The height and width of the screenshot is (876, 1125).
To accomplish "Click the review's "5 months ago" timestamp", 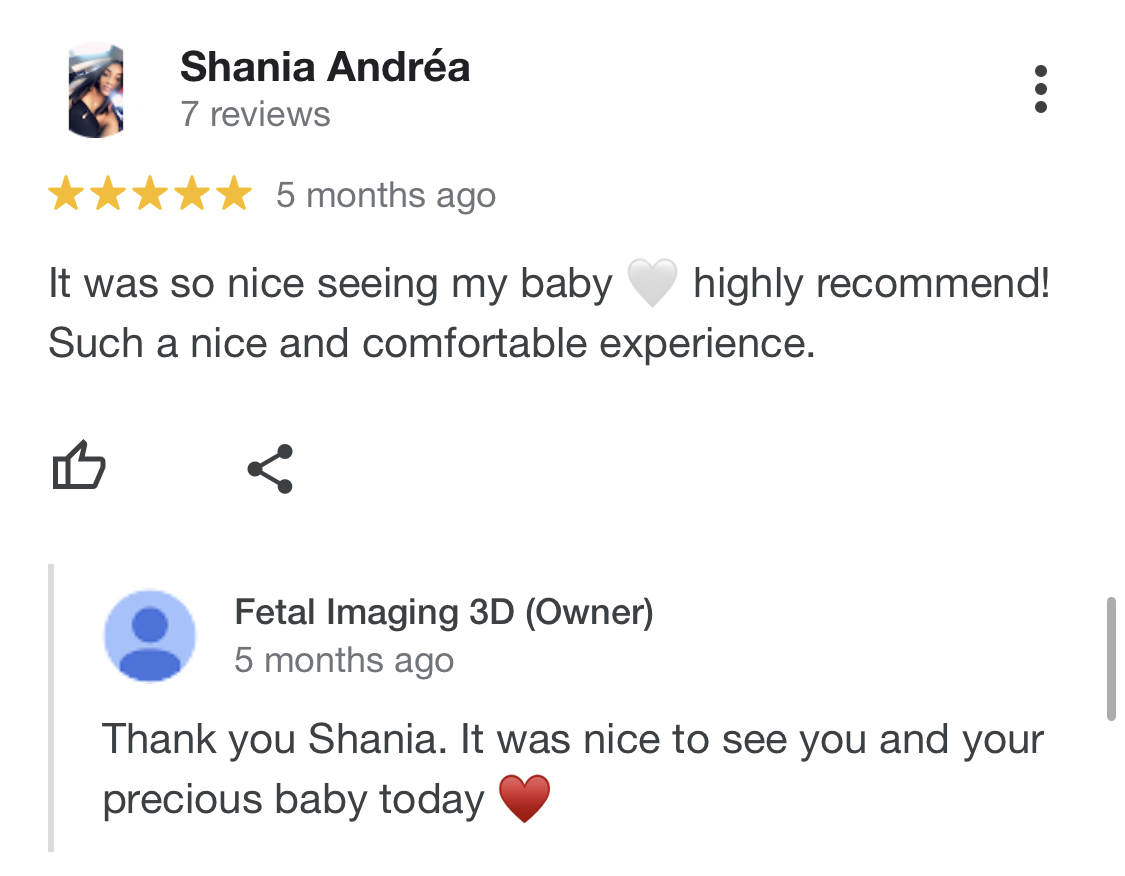I will pos(386,195).
